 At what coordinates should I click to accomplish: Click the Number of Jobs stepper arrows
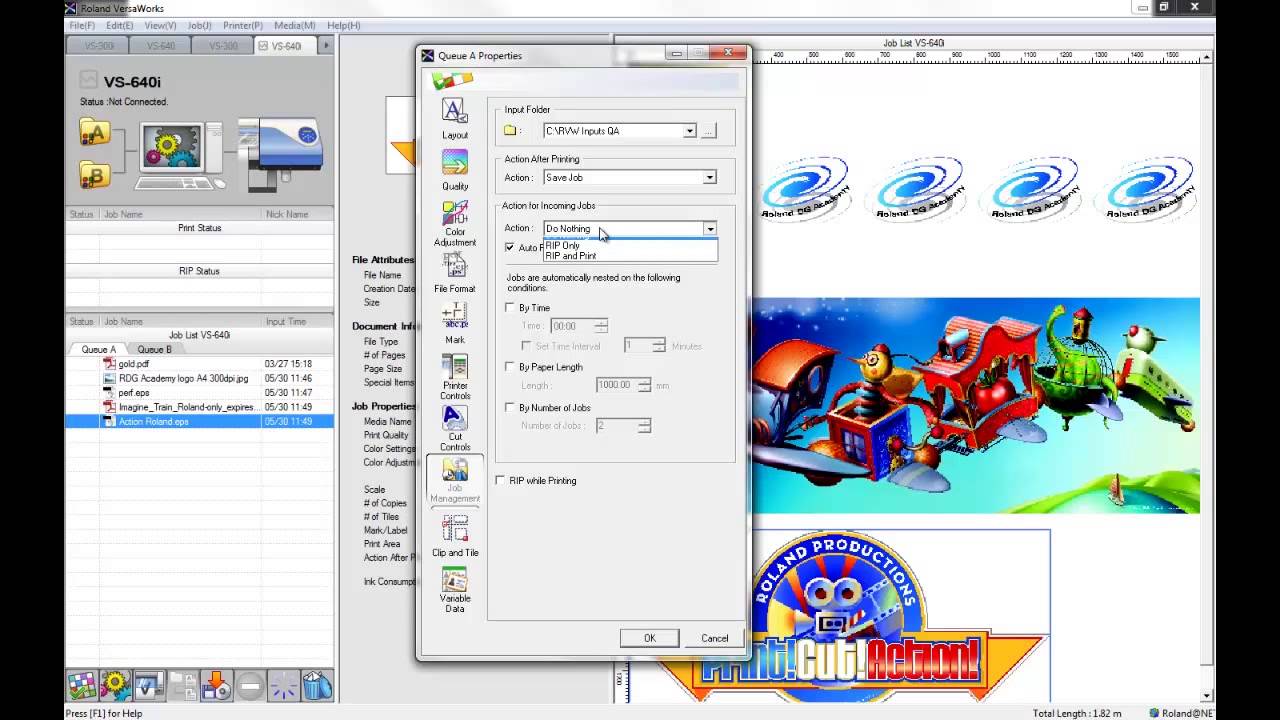coord(645,426)
